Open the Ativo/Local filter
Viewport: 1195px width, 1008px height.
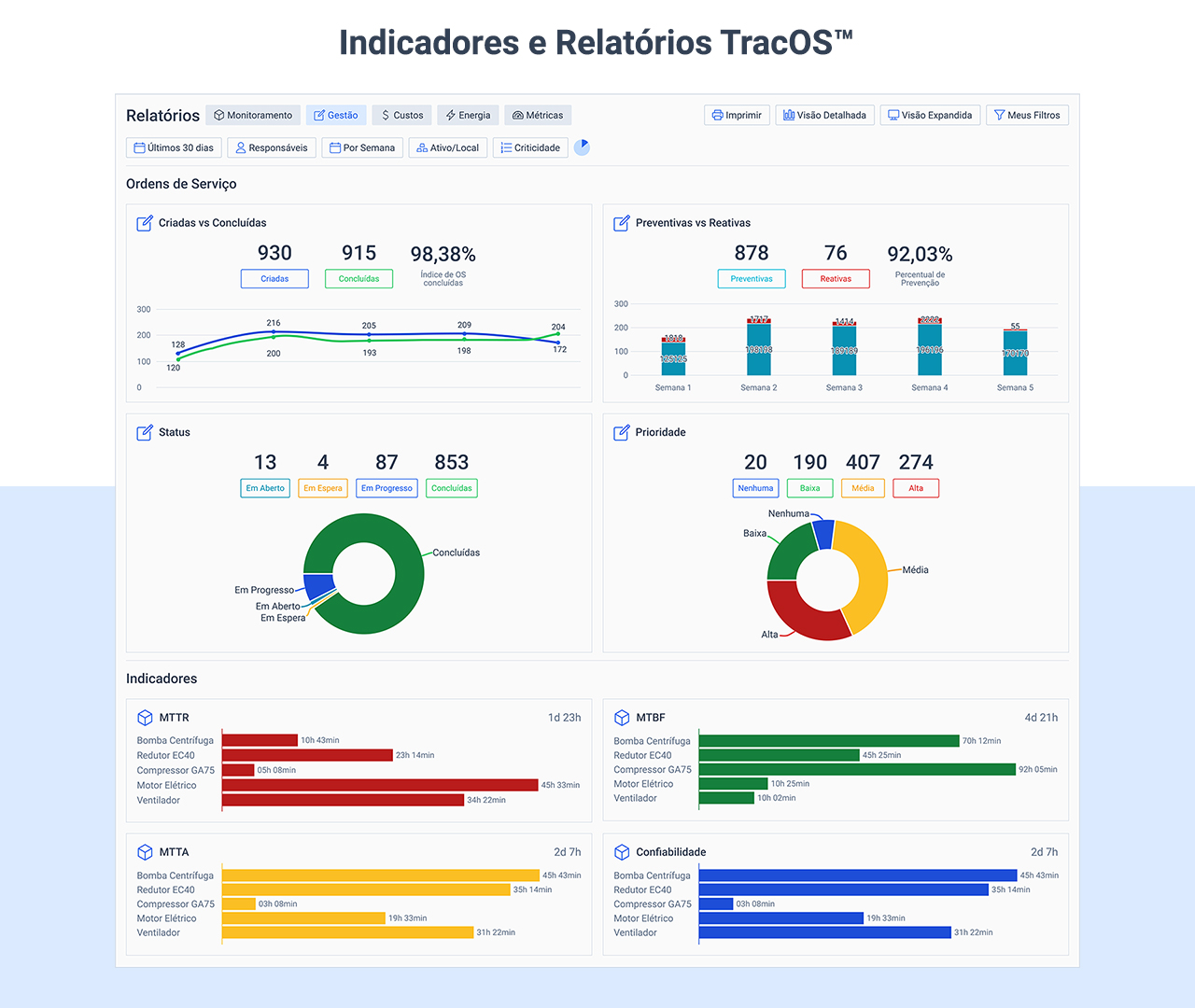click(448, 147)
